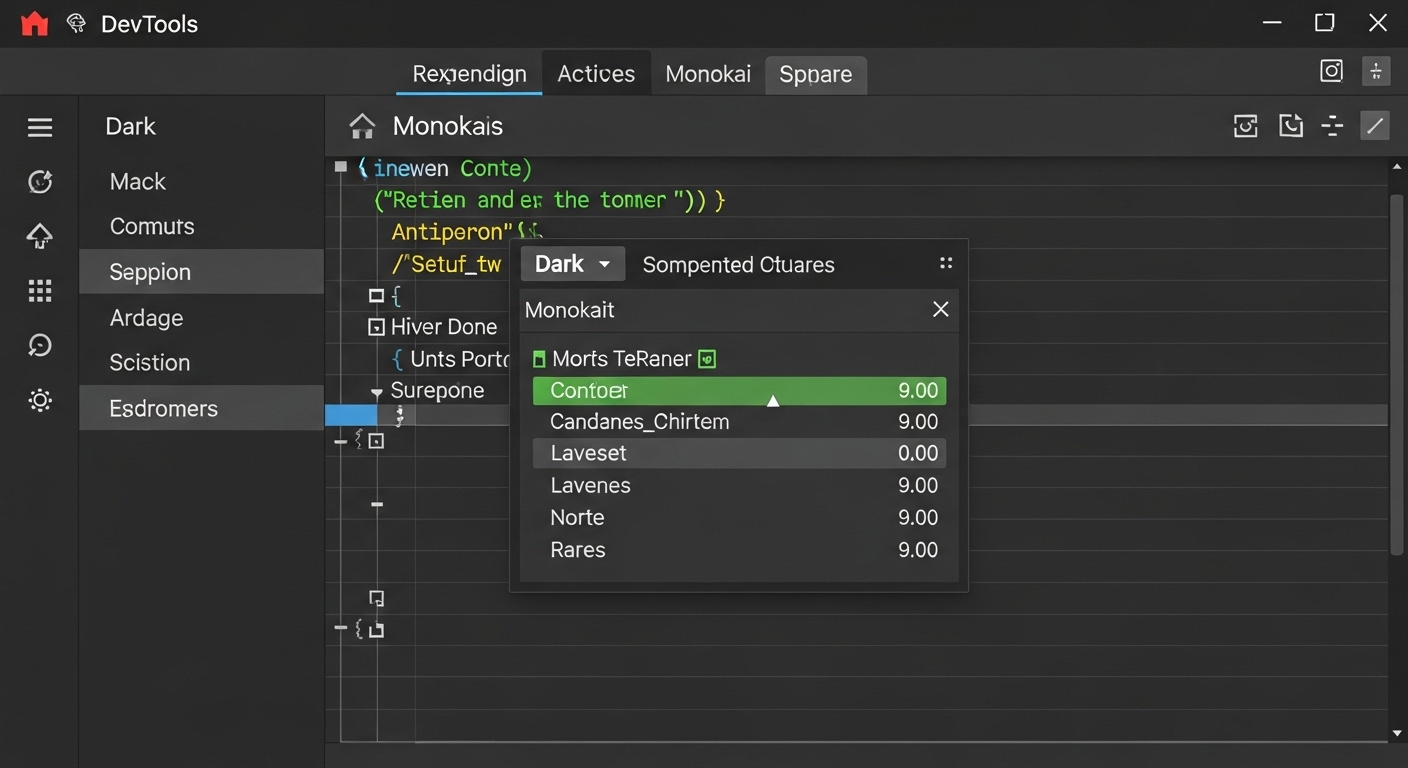Close the Monokait panel with X
Screen dimensions: 1408x768
pyautogui.click(x=941, y=310)
